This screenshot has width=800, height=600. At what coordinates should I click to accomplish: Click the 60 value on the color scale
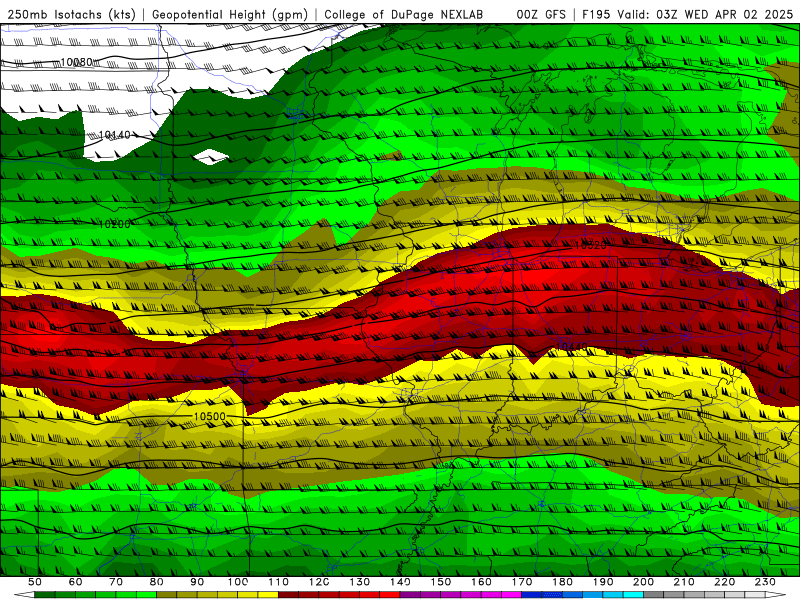[x=76, y=582]
